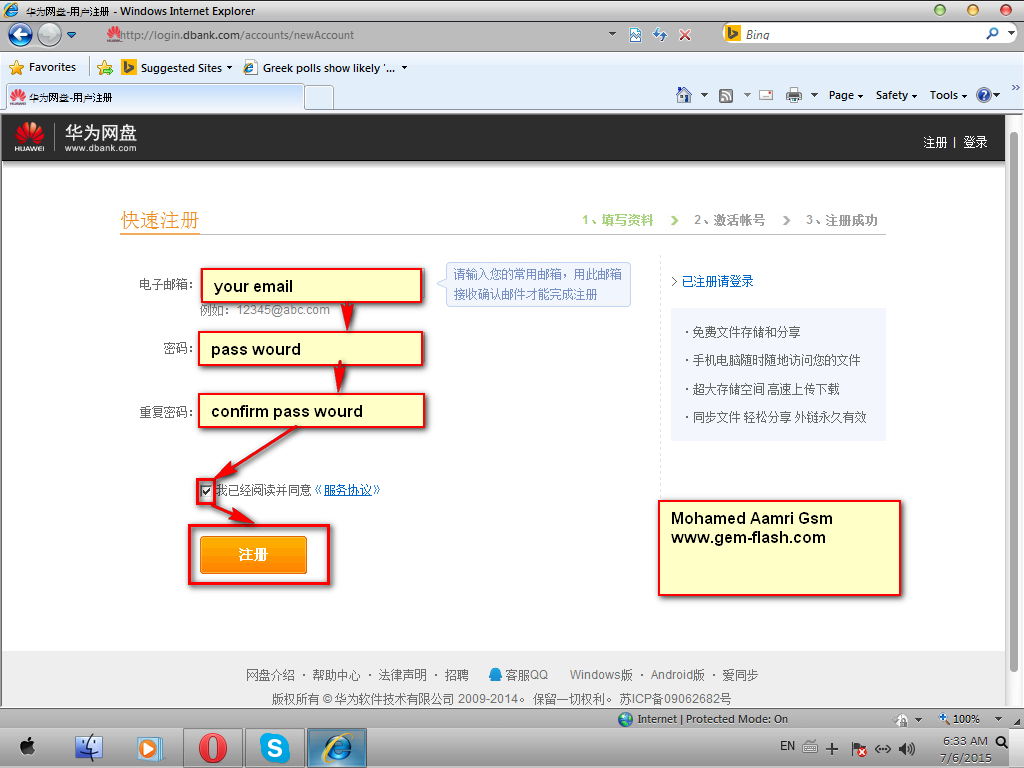
Task: Click the Read Mail icon in command bar
Action: [766, 95]
